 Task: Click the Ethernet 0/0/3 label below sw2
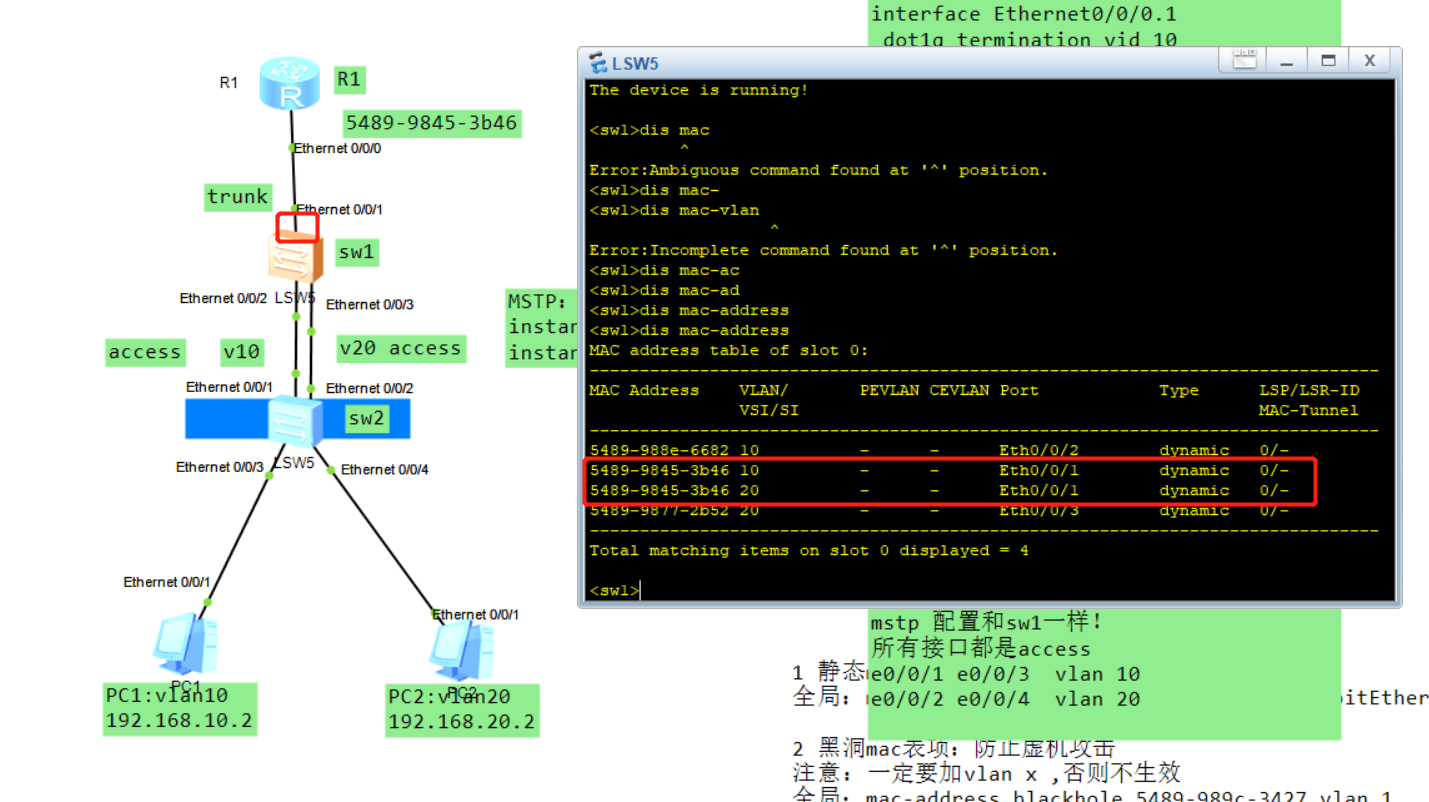[x=220, y=467]
